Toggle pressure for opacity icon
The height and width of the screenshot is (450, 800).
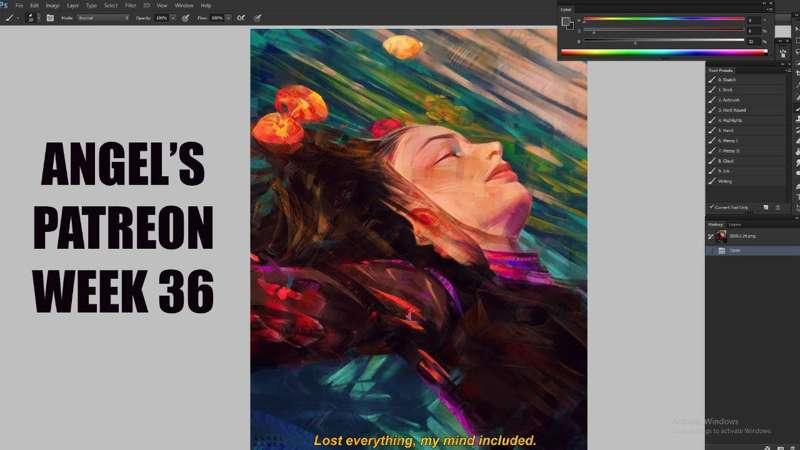click(186, 18)
